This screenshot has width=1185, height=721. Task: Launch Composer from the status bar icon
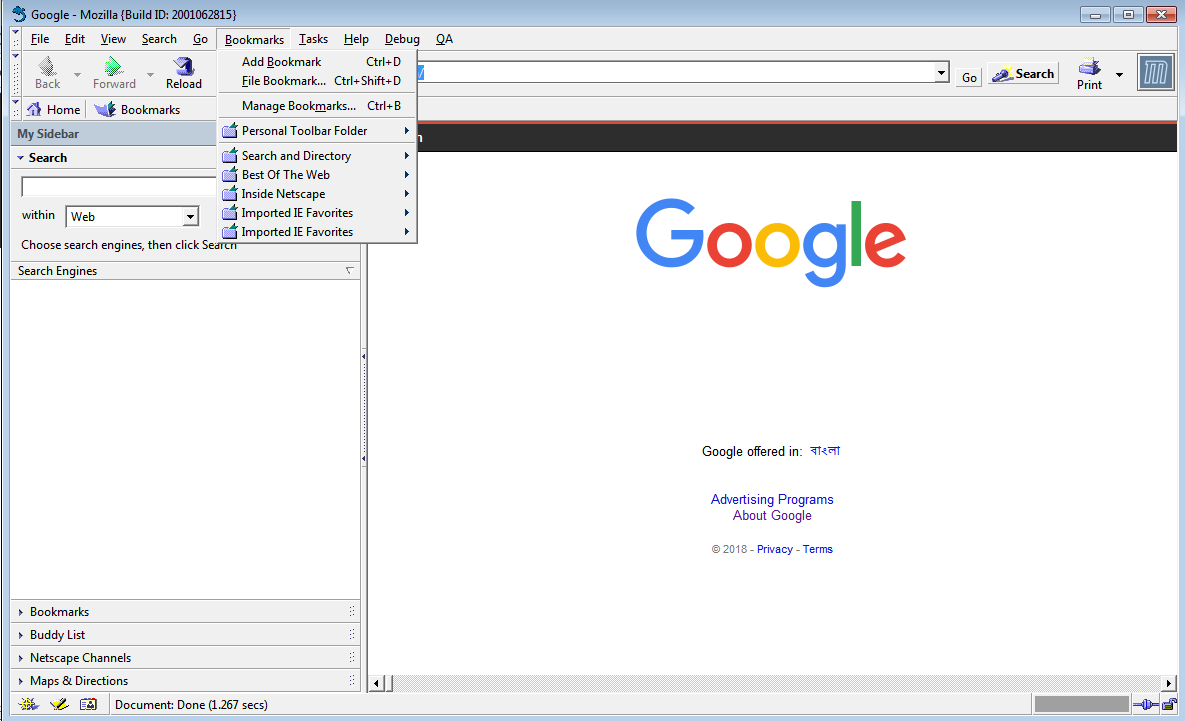[58, 704]
